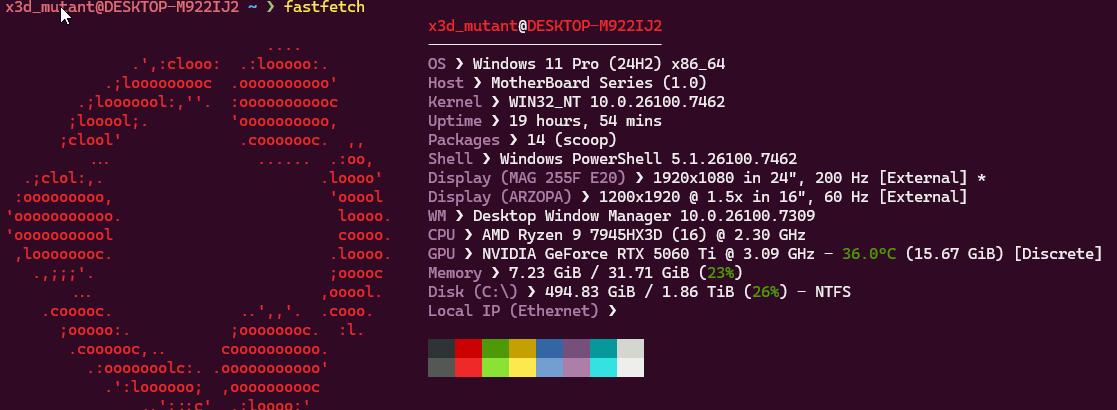Click the green "23%" memory percentage

tap(721, 273)
